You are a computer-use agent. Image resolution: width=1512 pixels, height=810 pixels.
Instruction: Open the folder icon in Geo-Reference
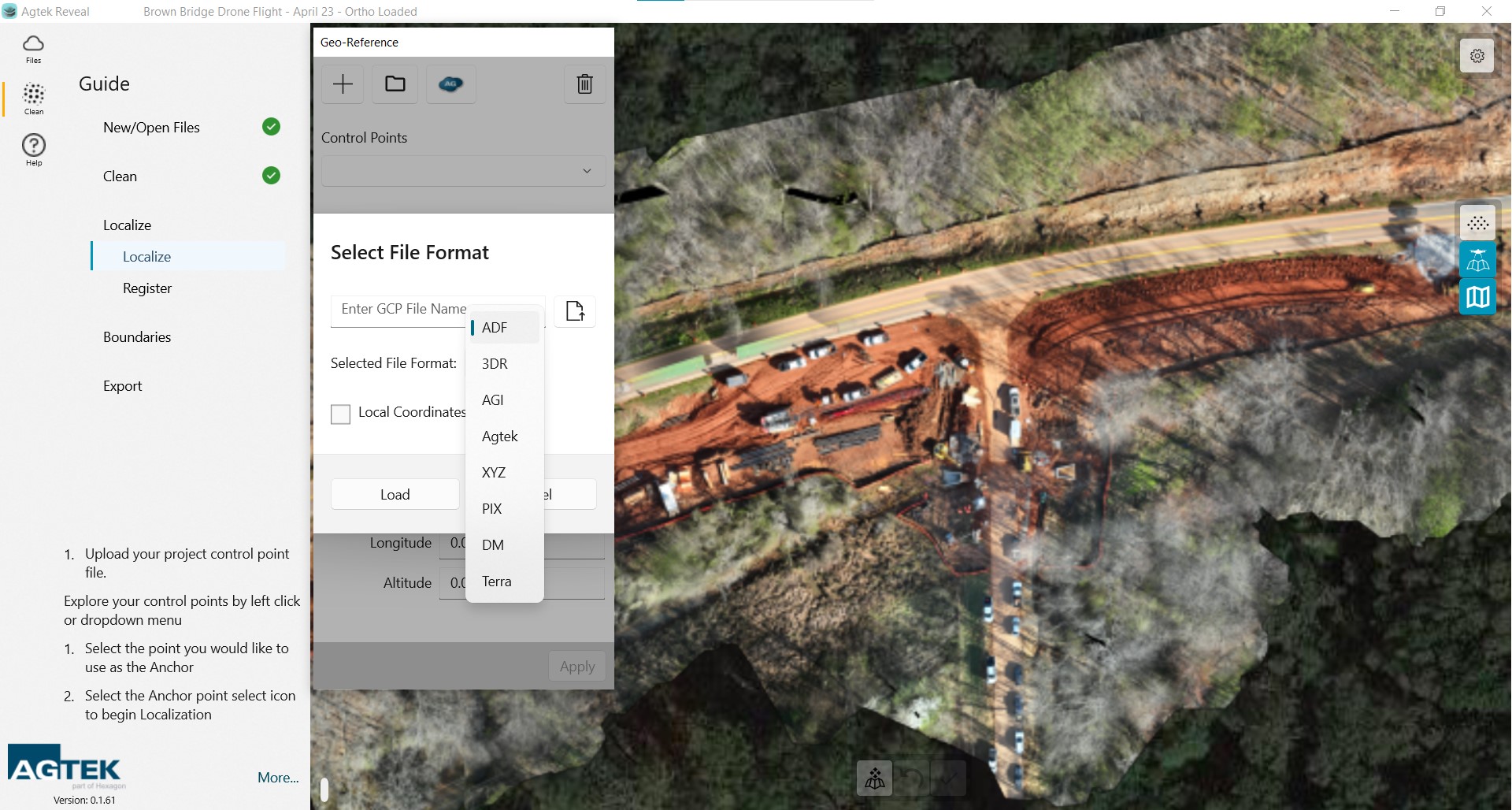click(395, 84)
